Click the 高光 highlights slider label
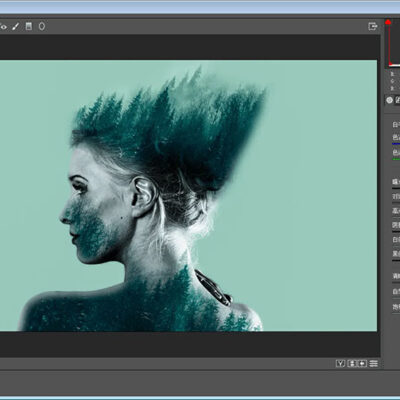 [396, 211]
